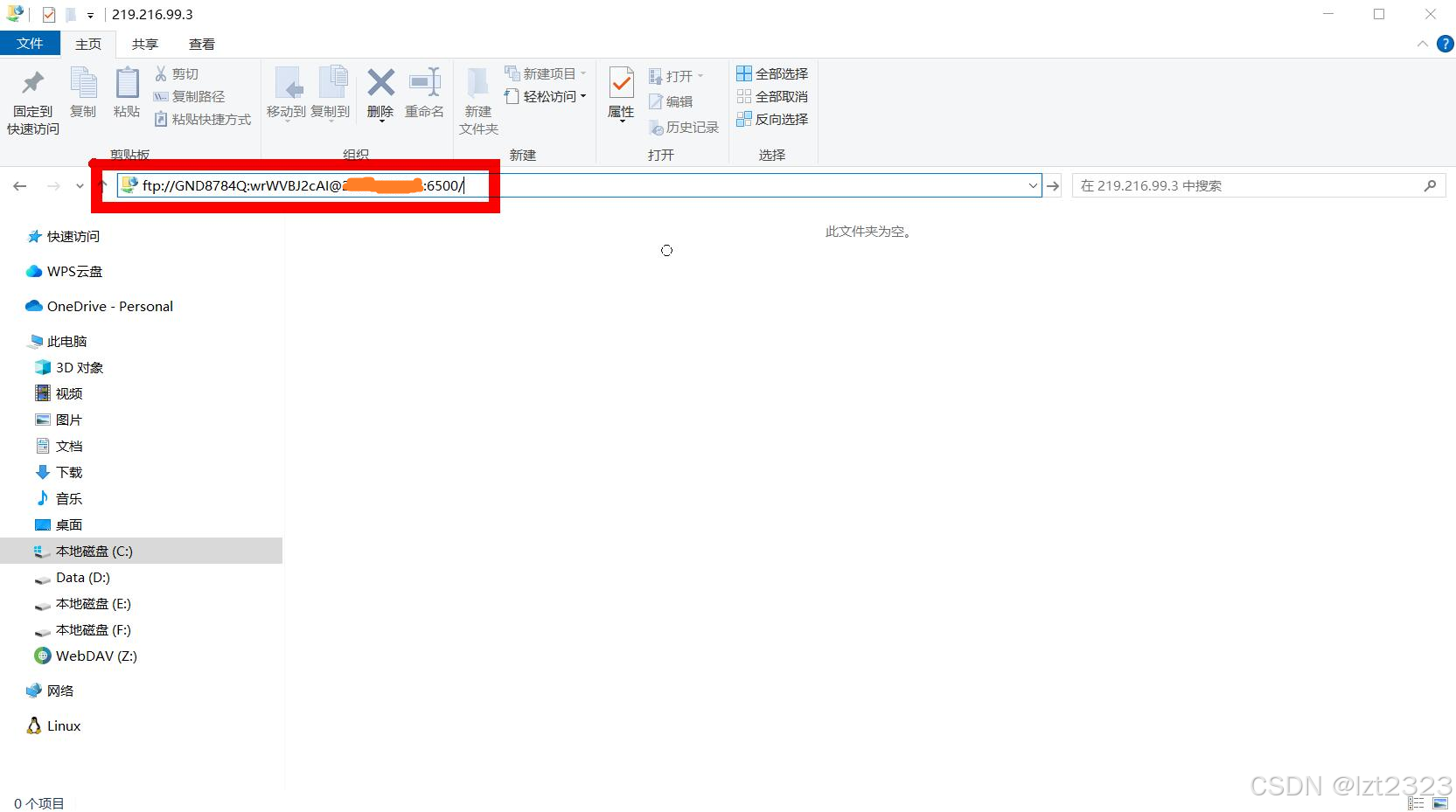Open the File (文件) menu
Screen dimensions: 1456x812
click(x=30, y=44)
